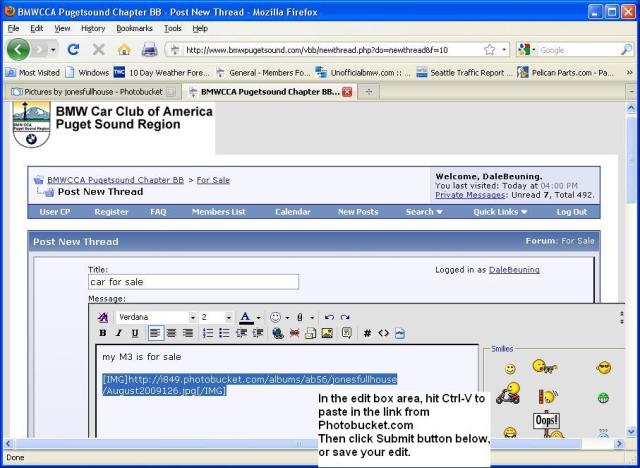Viewport: 640px width, 468px height.
Task: Reload the current page
Action: tap(73, 50)
